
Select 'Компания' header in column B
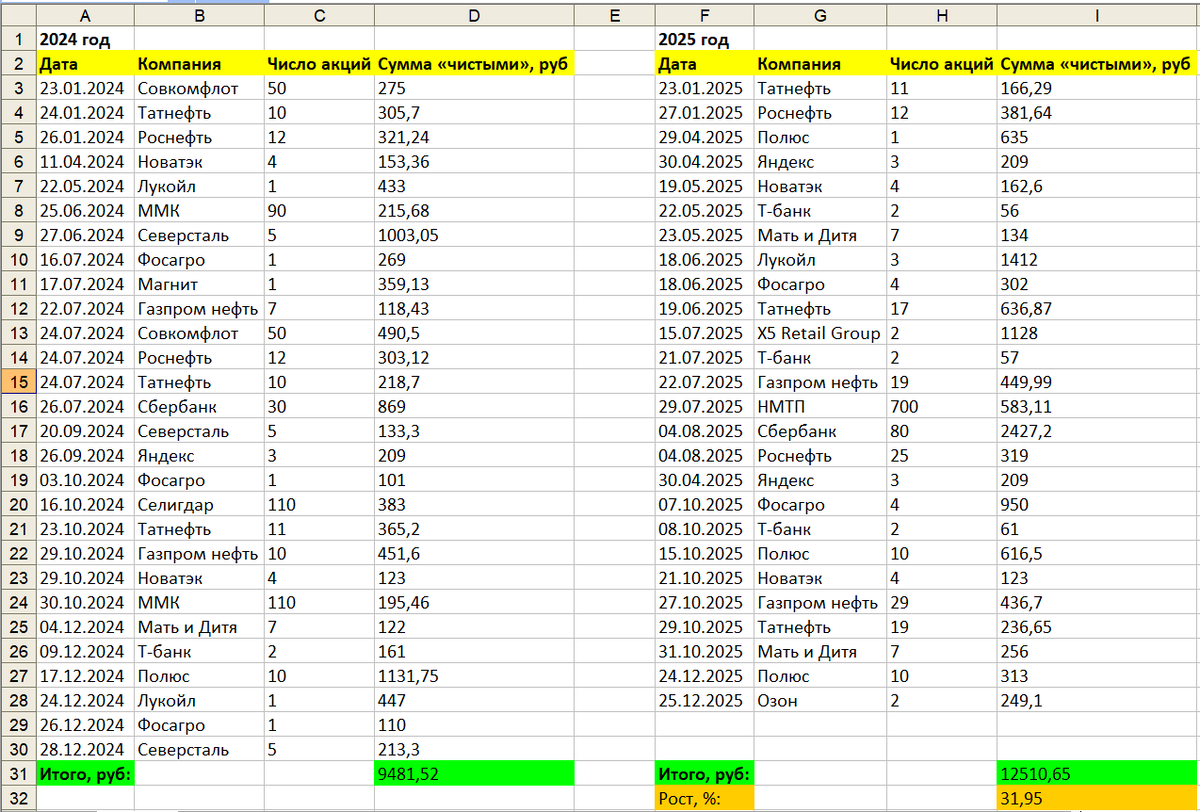pos(198,64)
